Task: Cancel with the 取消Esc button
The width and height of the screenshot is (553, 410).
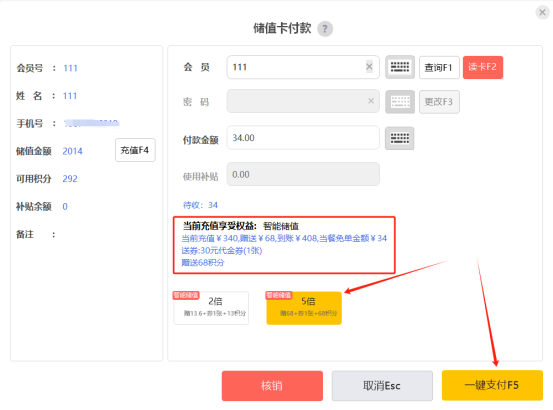Action: click(382, 386)
